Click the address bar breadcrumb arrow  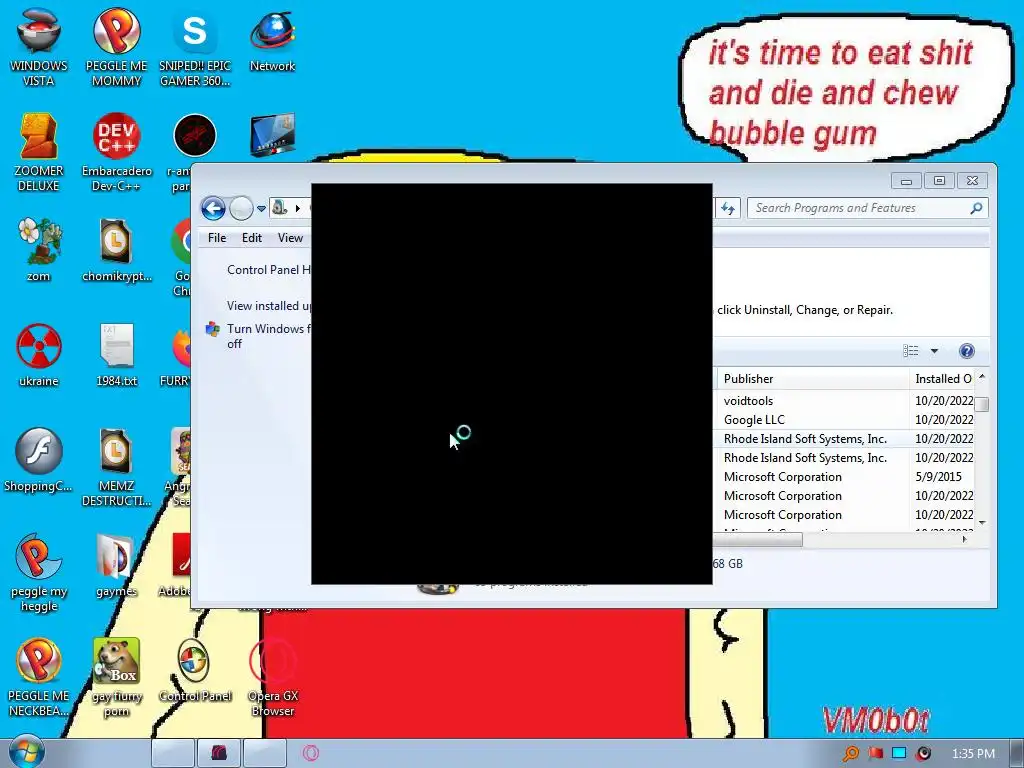pyautogui.click(x=297, y=208)
